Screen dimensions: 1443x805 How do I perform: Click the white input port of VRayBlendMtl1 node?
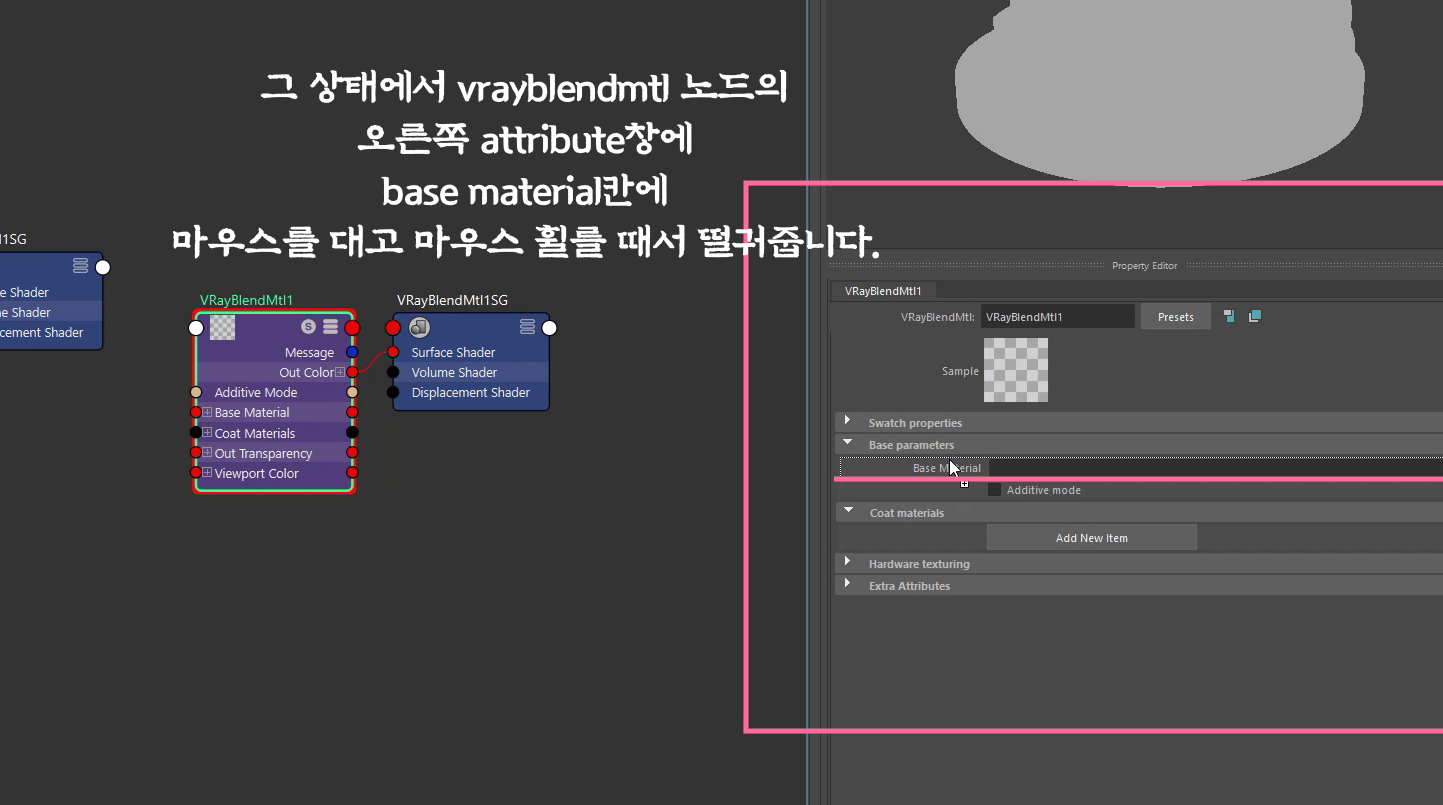[x=196, y=328]
